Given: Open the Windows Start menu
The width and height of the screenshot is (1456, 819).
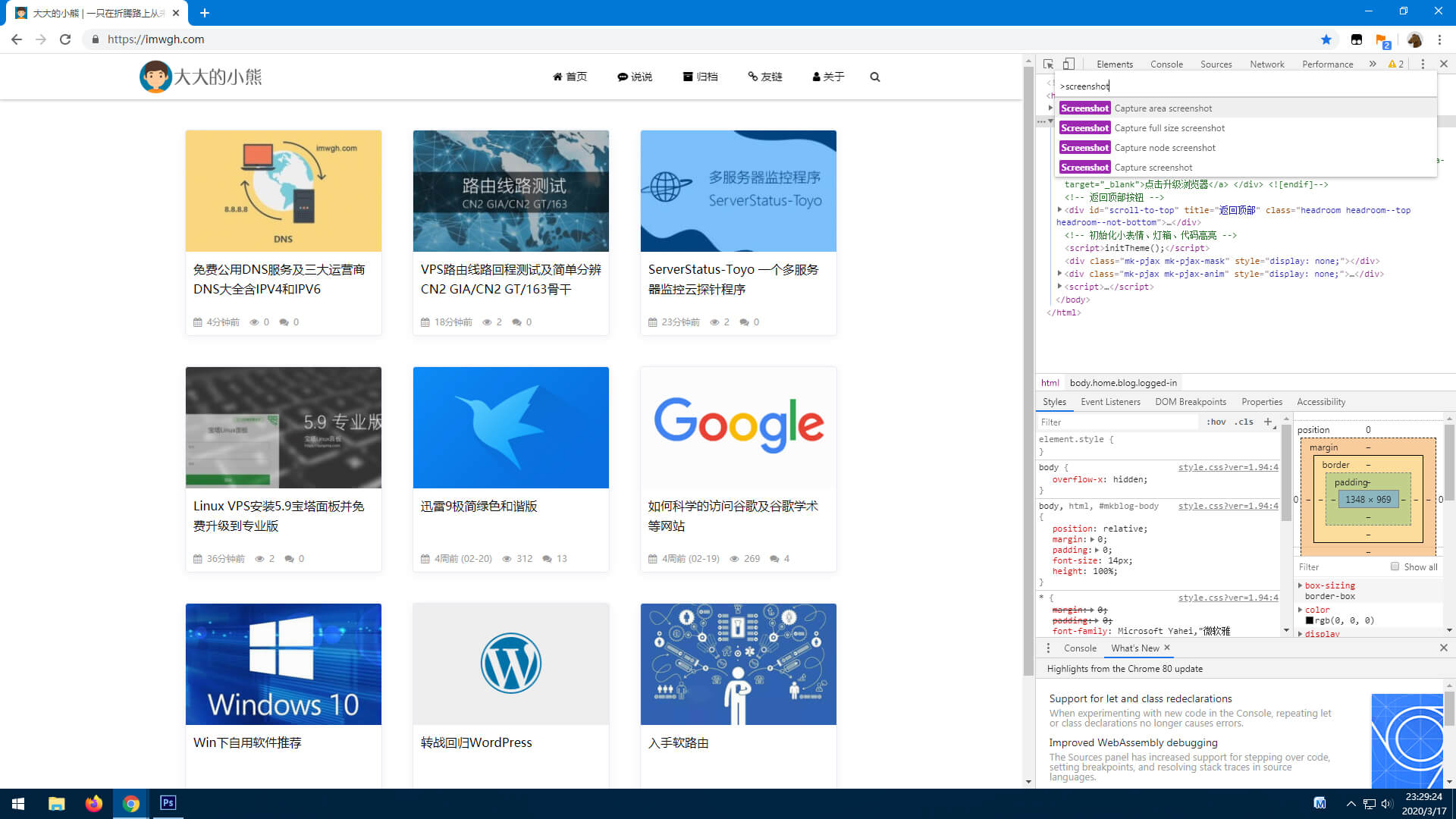Looking at the screenshot, I should [18, 804].
